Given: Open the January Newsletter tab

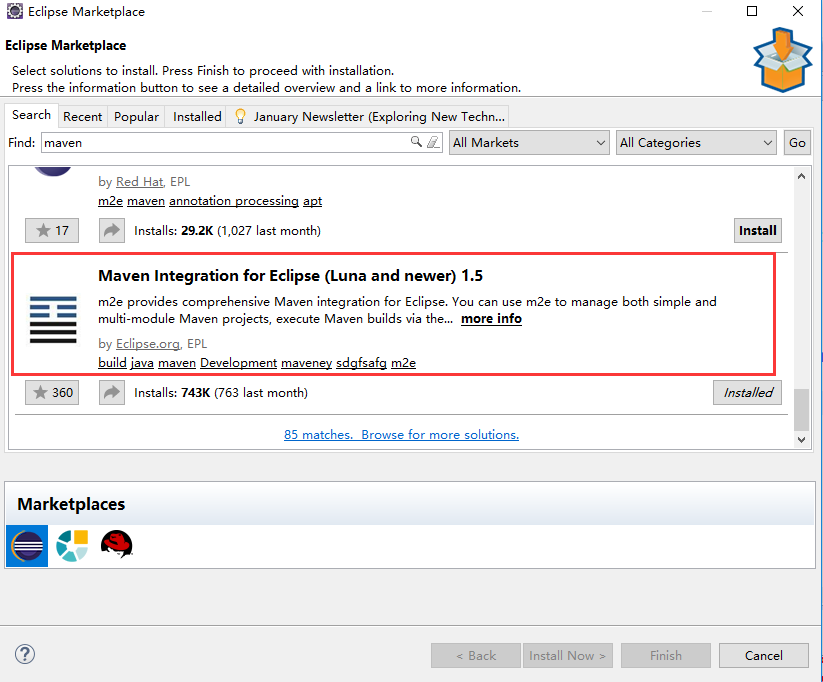Looking at the screenshot, I should tap(368, 117).
